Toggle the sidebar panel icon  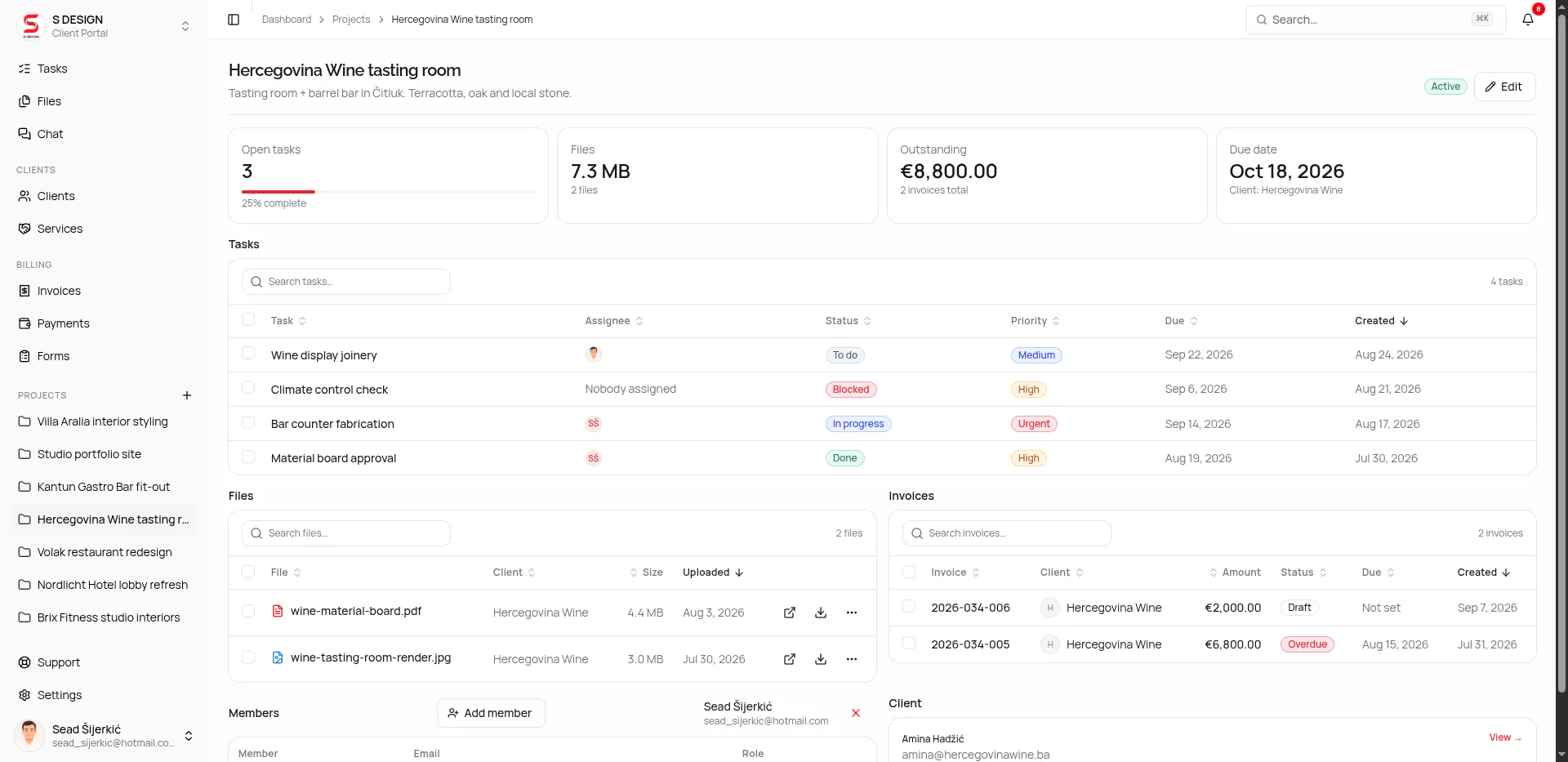tap(234, 20)
